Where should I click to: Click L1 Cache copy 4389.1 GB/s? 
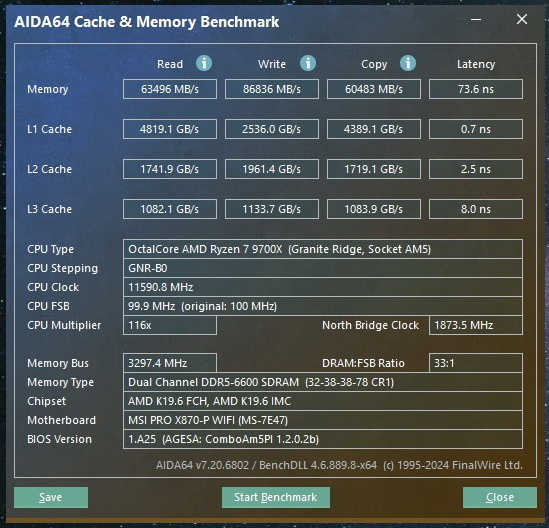tap(374, 129)
